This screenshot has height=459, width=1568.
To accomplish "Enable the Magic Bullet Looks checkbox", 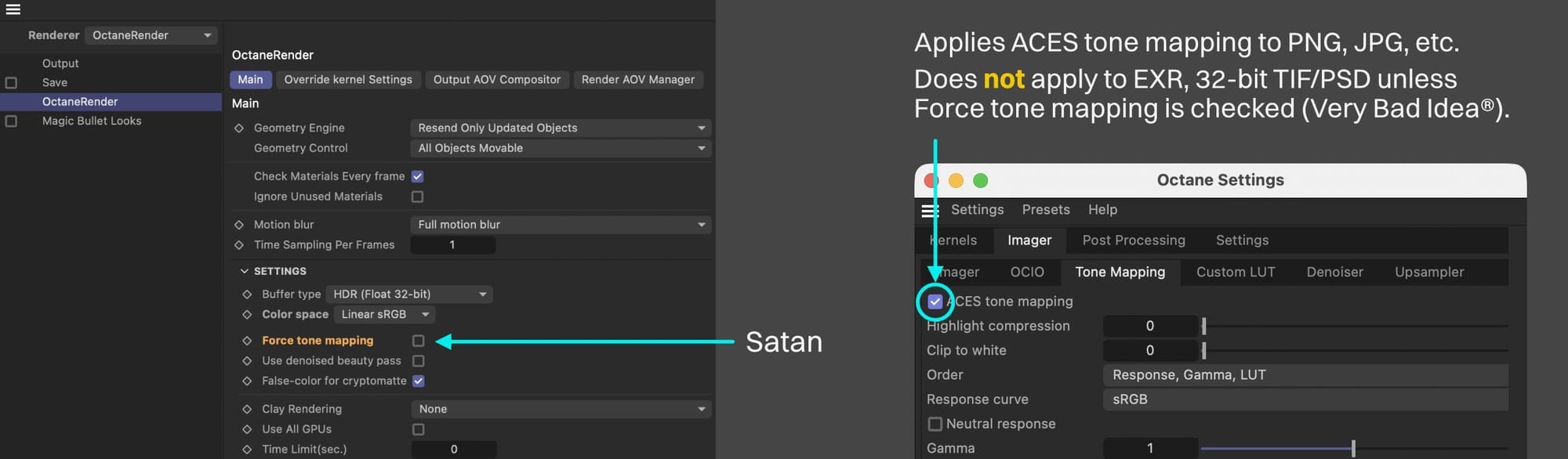I will 11,121.
